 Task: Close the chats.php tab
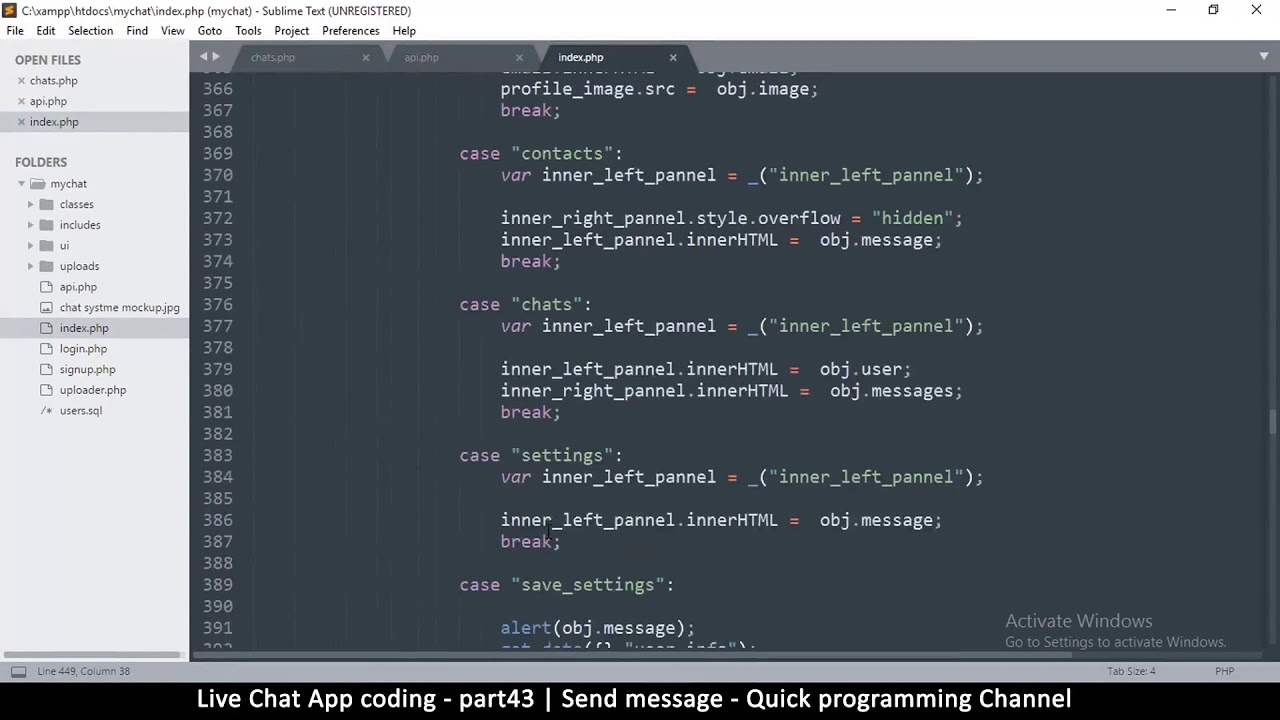pos(366,58)
